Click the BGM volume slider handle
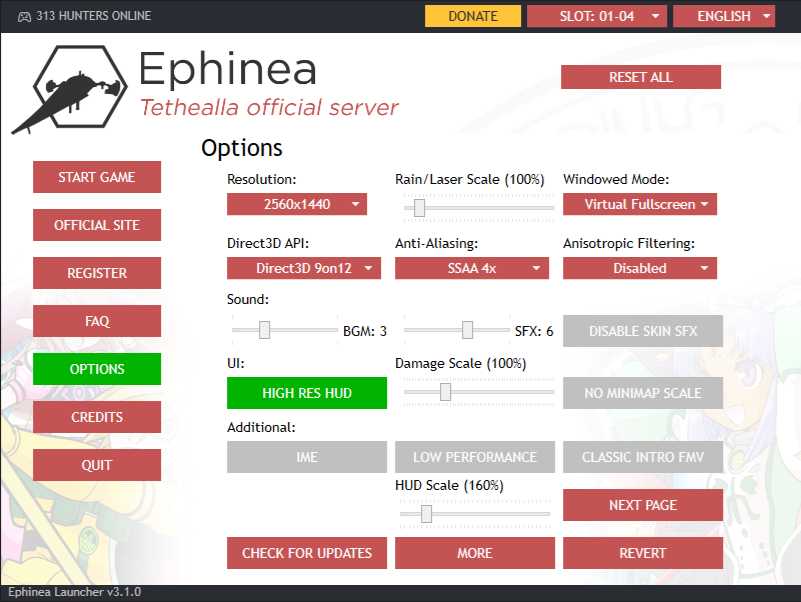This screenshot has height=602, width=801. tap(264, 330)
